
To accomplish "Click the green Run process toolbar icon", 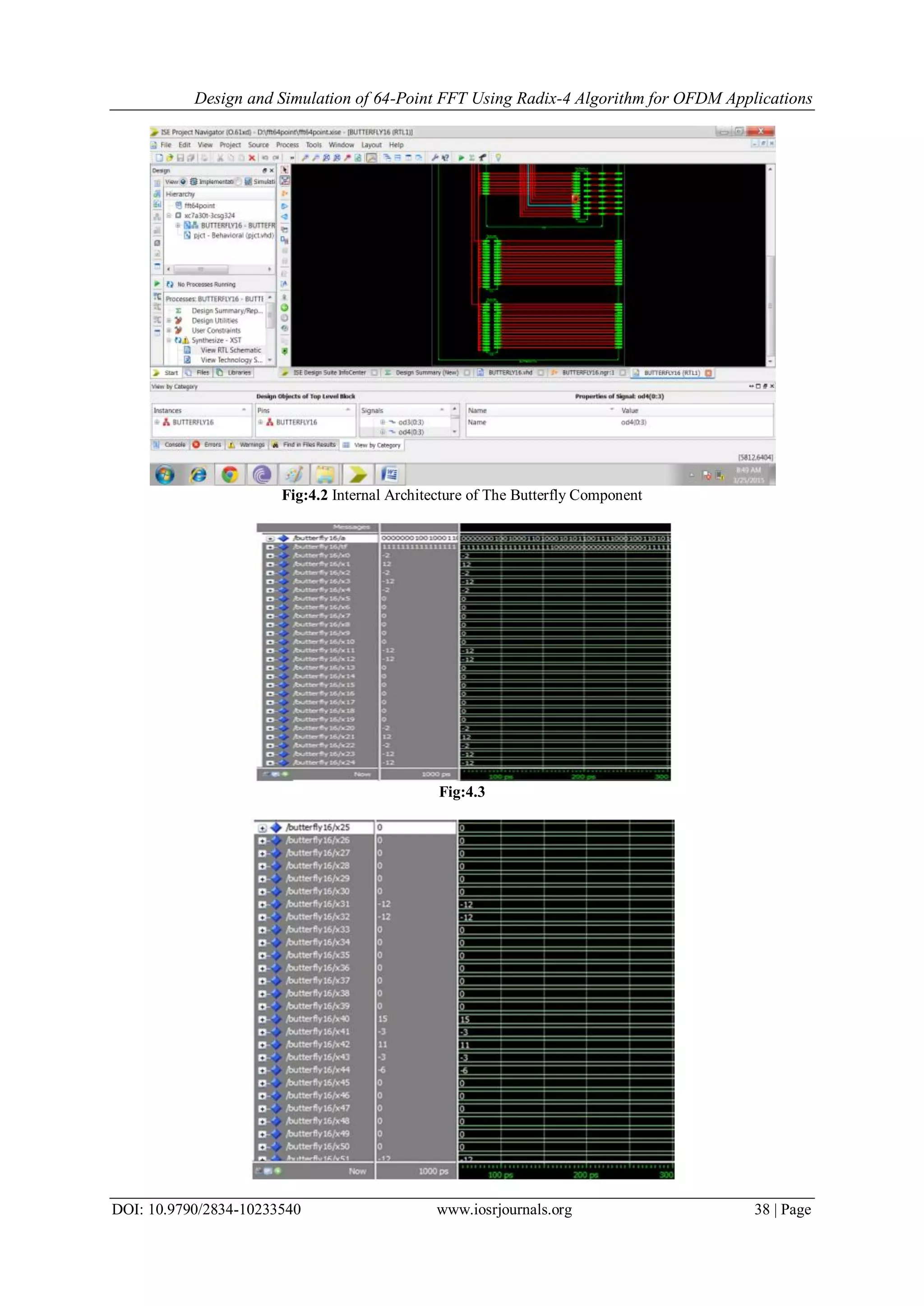I will [x=462, y=157].
